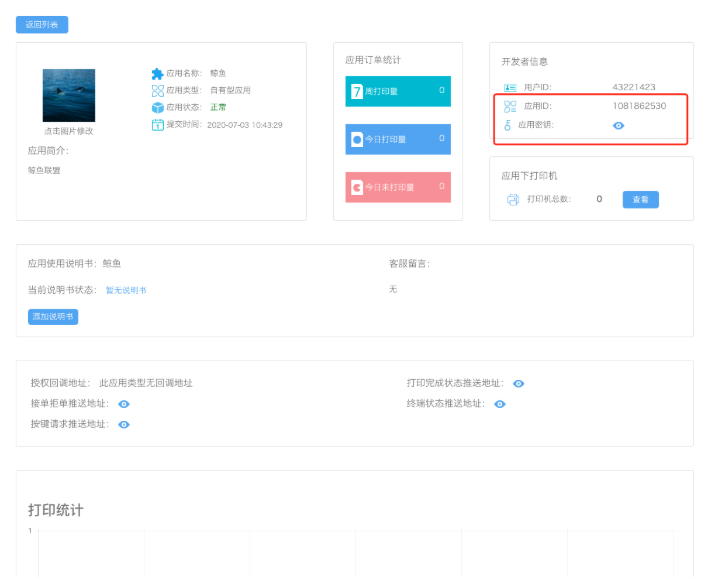Viewport: 721px width, 577px height.
Task: Click the 返回列表 button
Action: (x=42, y=24)
